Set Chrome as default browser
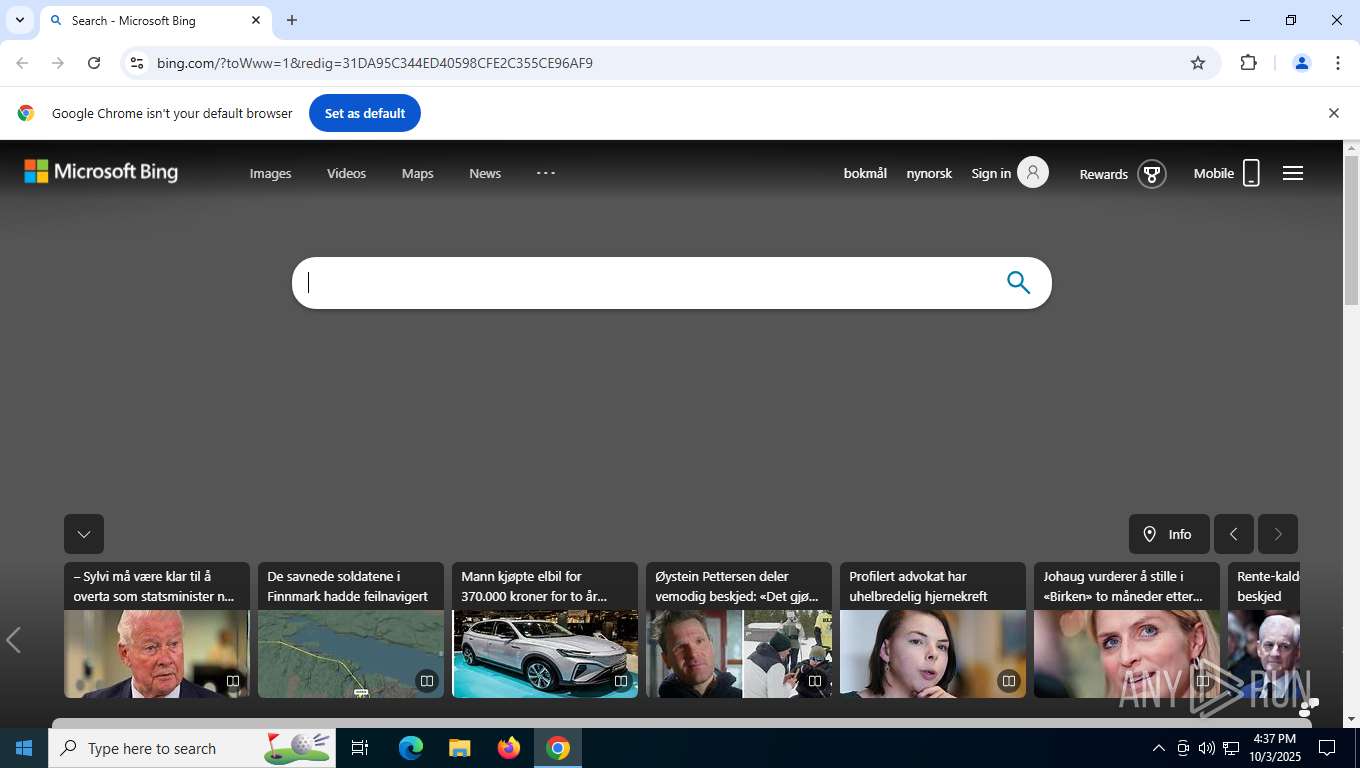 365,113
